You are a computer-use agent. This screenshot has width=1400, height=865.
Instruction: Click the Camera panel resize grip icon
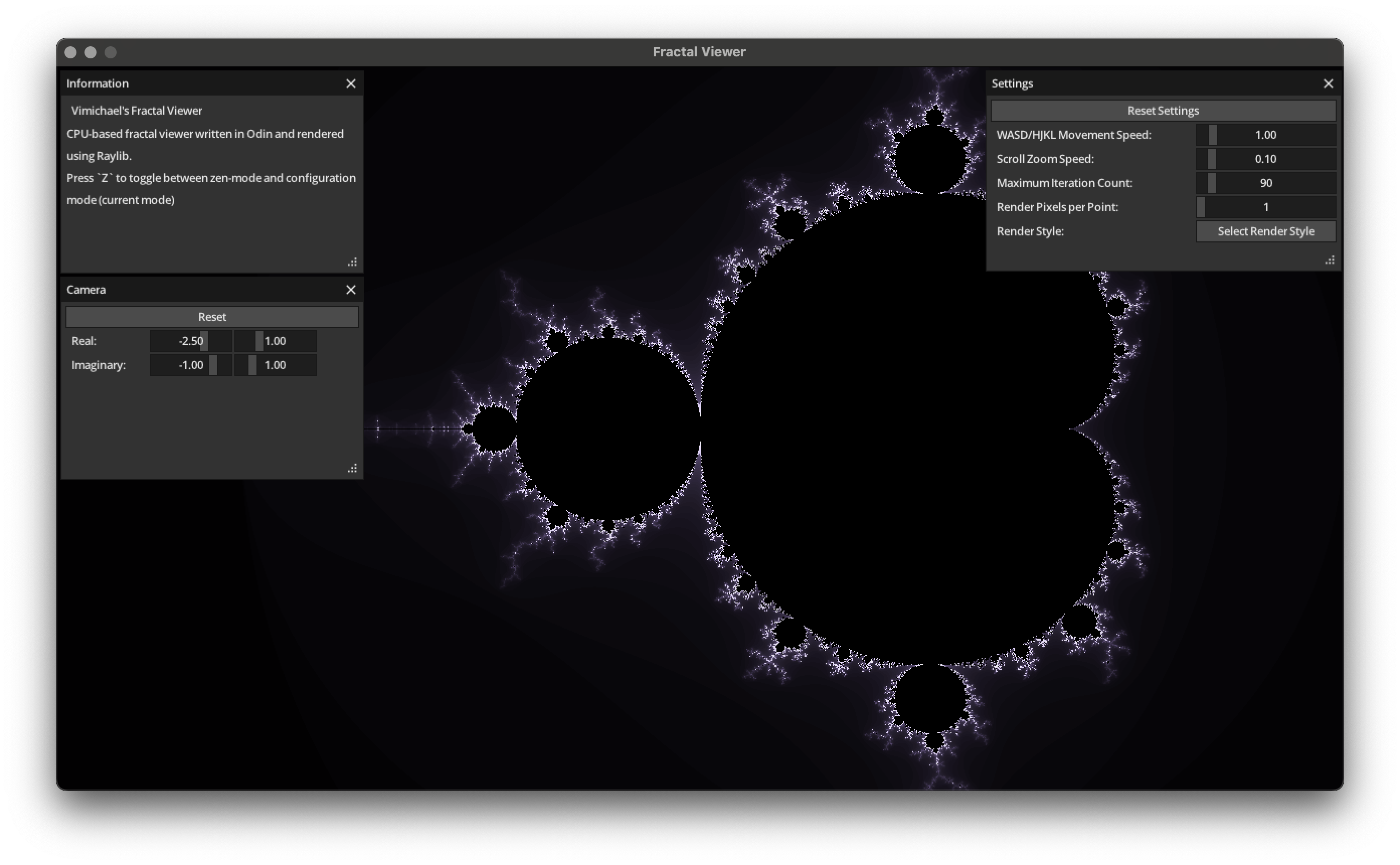[353, 468]
